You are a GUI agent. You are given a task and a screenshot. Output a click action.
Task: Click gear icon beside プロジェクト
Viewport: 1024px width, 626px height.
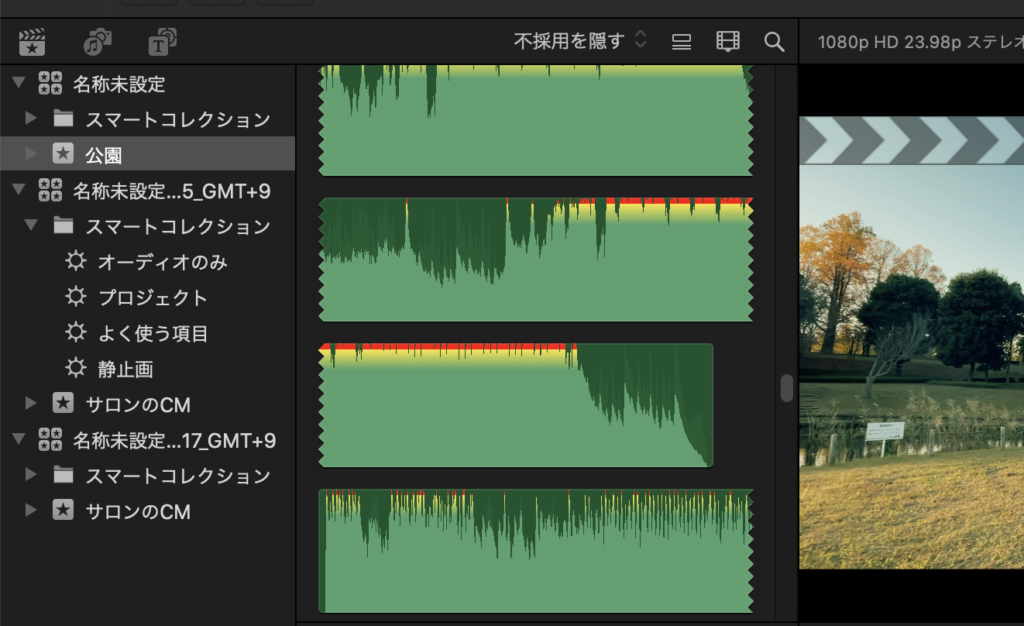tap(76, 297)
